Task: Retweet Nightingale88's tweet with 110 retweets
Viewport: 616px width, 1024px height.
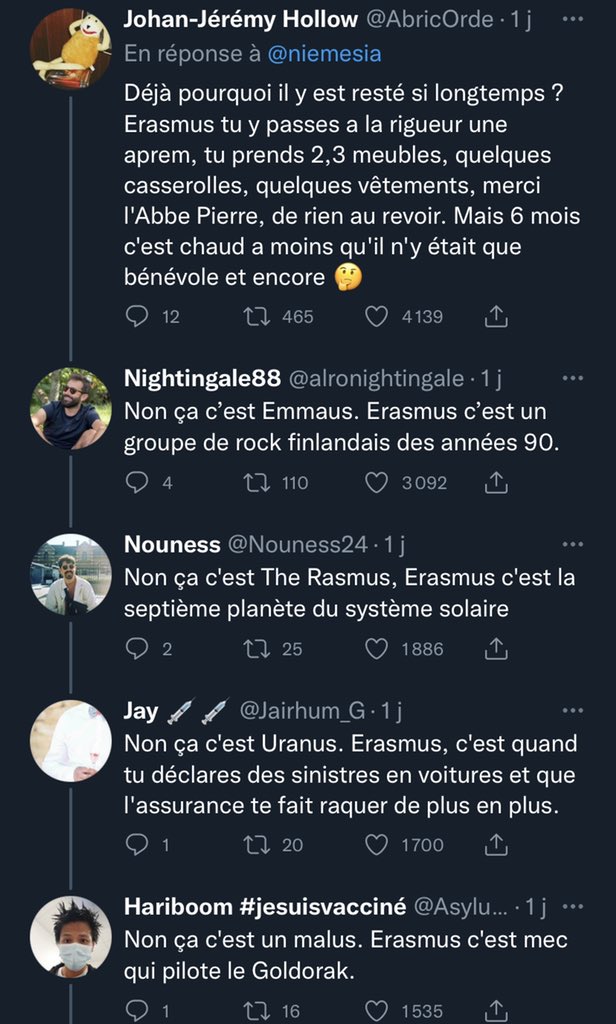Action: click(x=256, y=483)
